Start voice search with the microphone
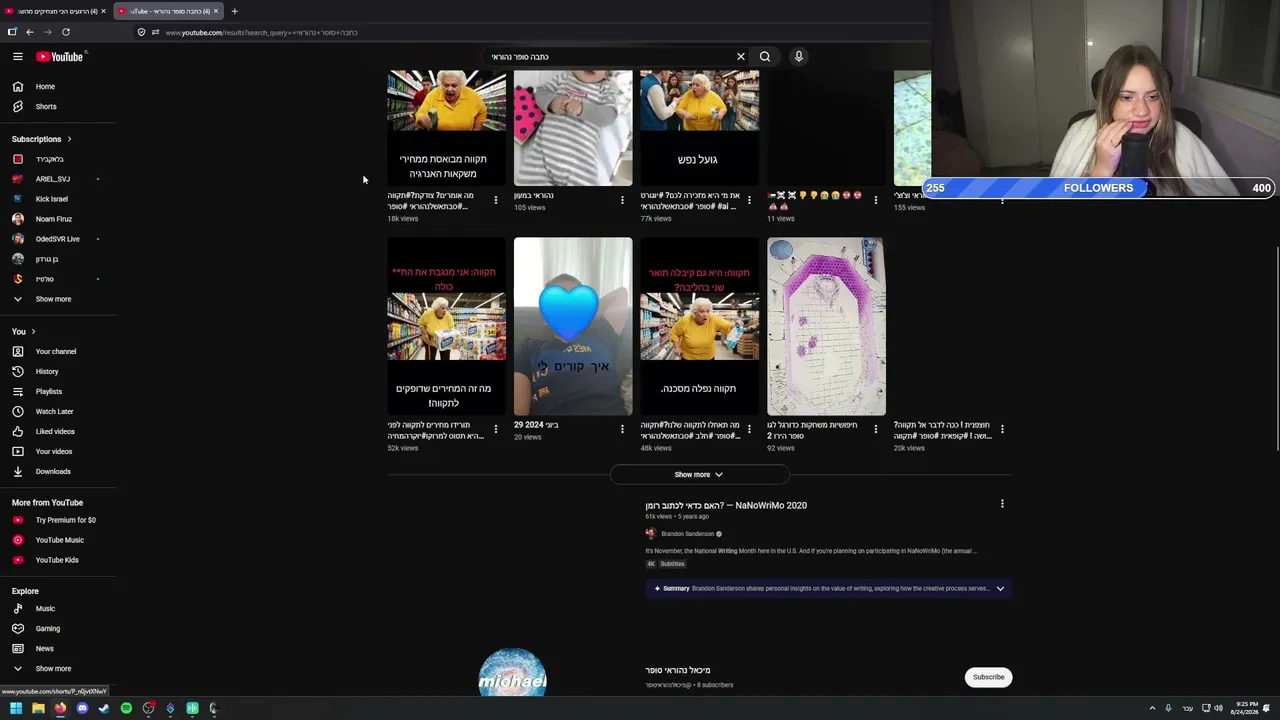The height and width of the screenshot is (720, 1280). point(799,57)
